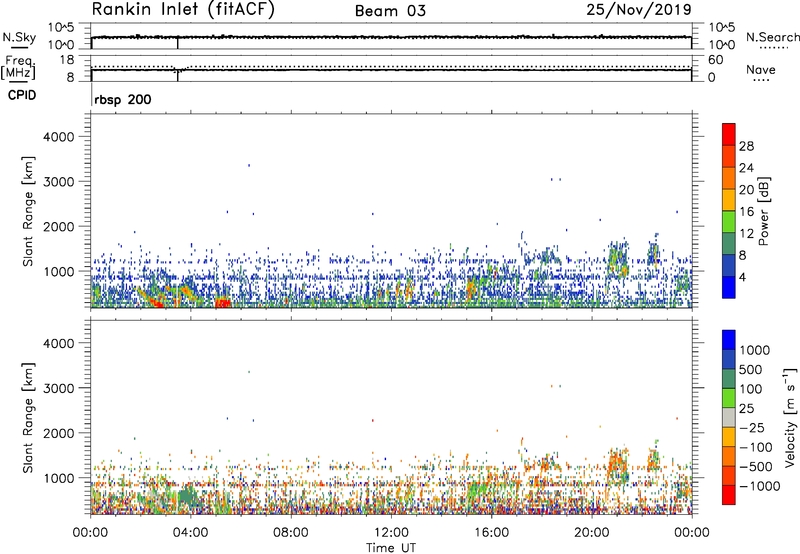
Task: Click the date '25/Nov/2019'
Action: [639, 9]
